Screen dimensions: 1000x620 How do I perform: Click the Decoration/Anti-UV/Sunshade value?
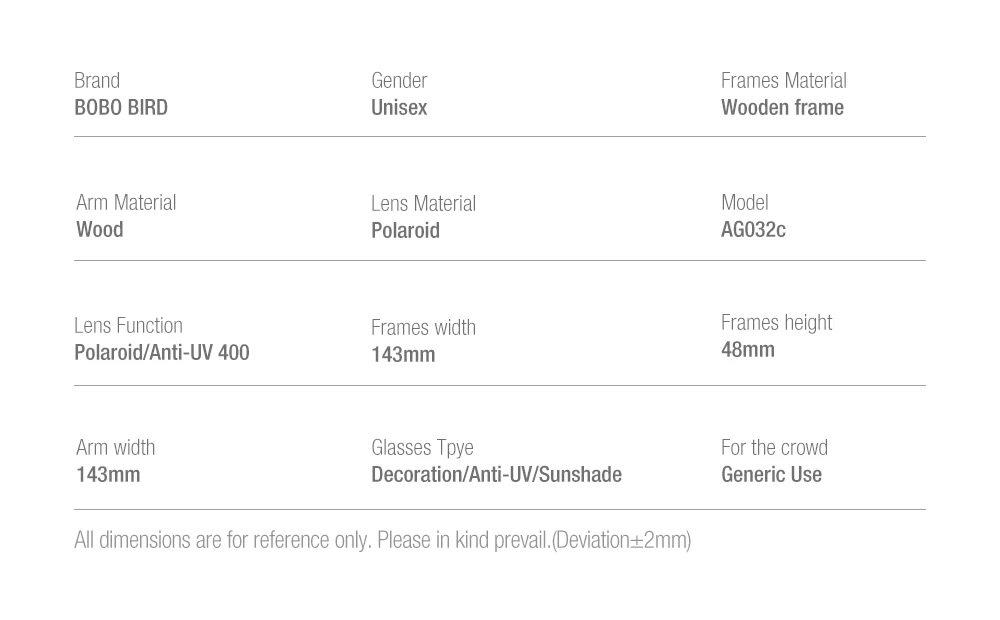click(x=496, y=474)
